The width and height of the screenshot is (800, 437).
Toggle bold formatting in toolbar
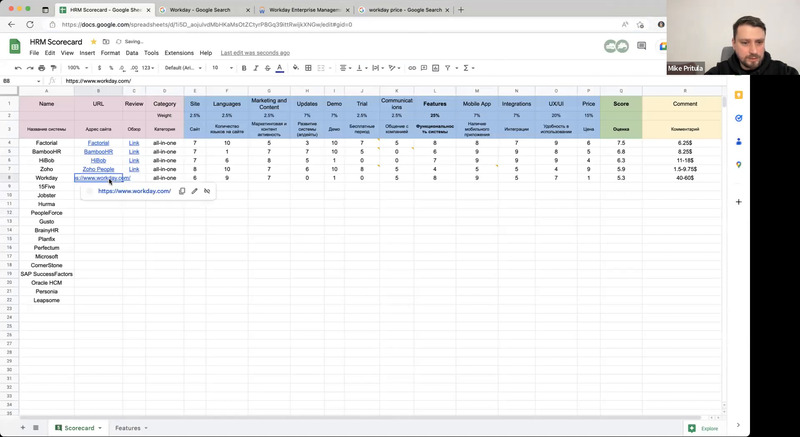[x=243, y=68]
